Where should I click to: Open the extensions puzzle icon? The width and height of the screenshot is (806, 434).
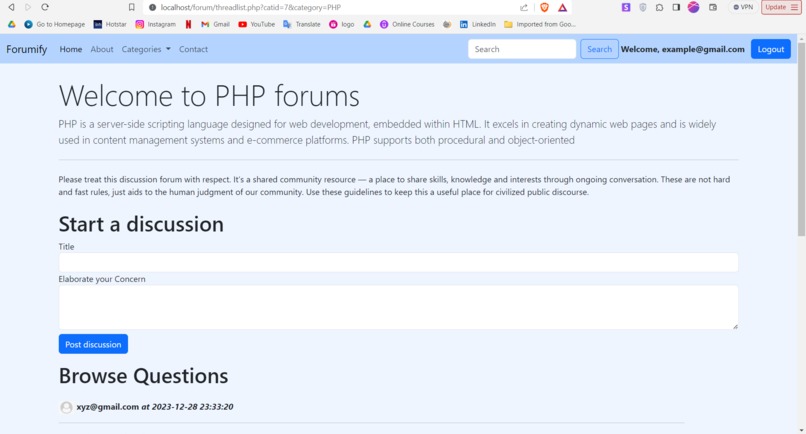[660, 7]
